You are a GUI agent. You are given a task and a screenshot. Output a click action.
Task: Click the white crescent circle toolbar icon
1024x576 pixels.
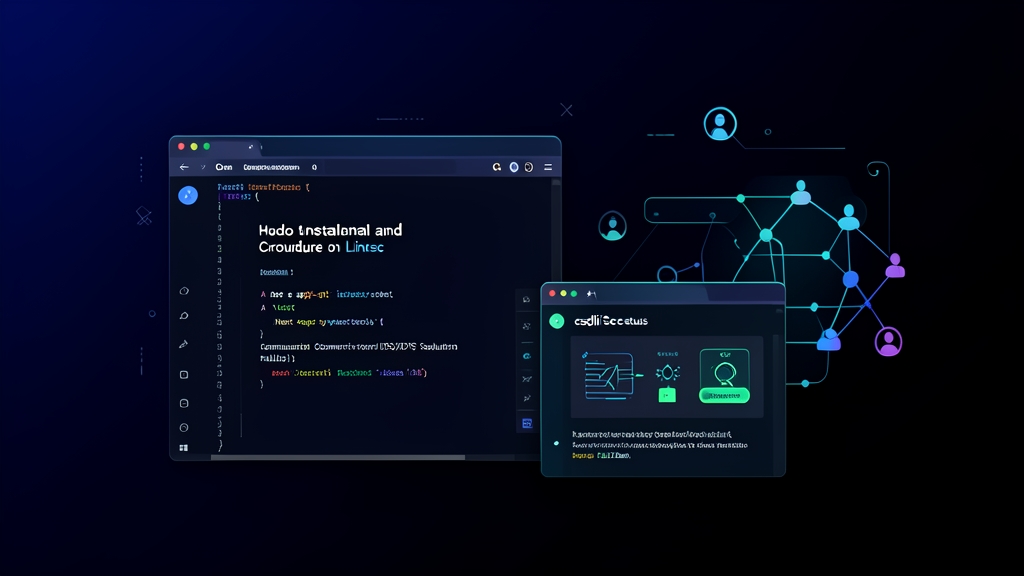pos(529,167)
